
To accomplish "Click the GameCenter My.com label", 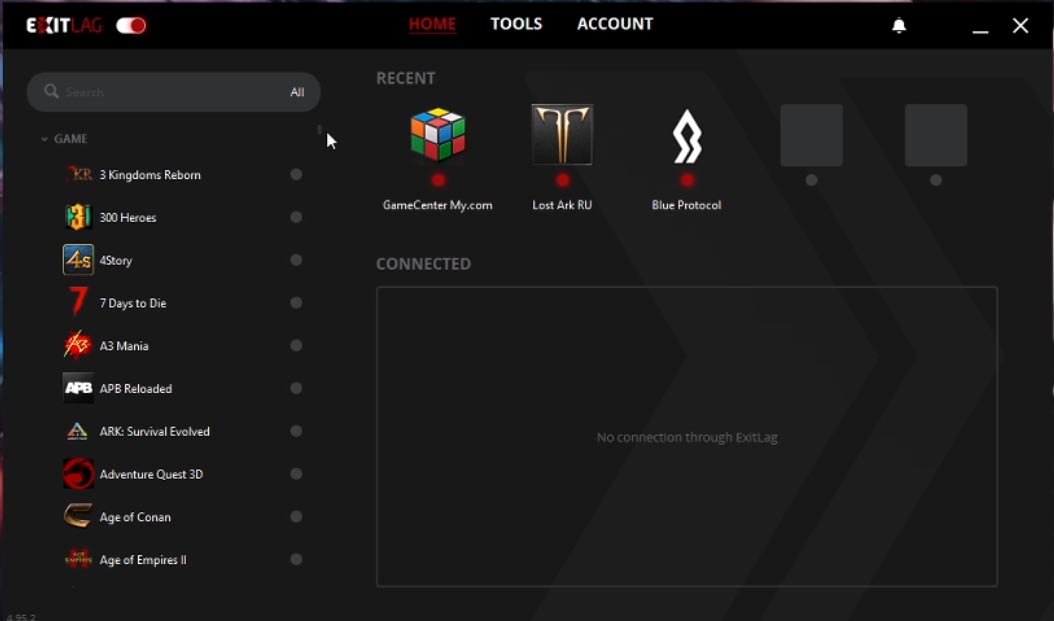I will [438, 205].
